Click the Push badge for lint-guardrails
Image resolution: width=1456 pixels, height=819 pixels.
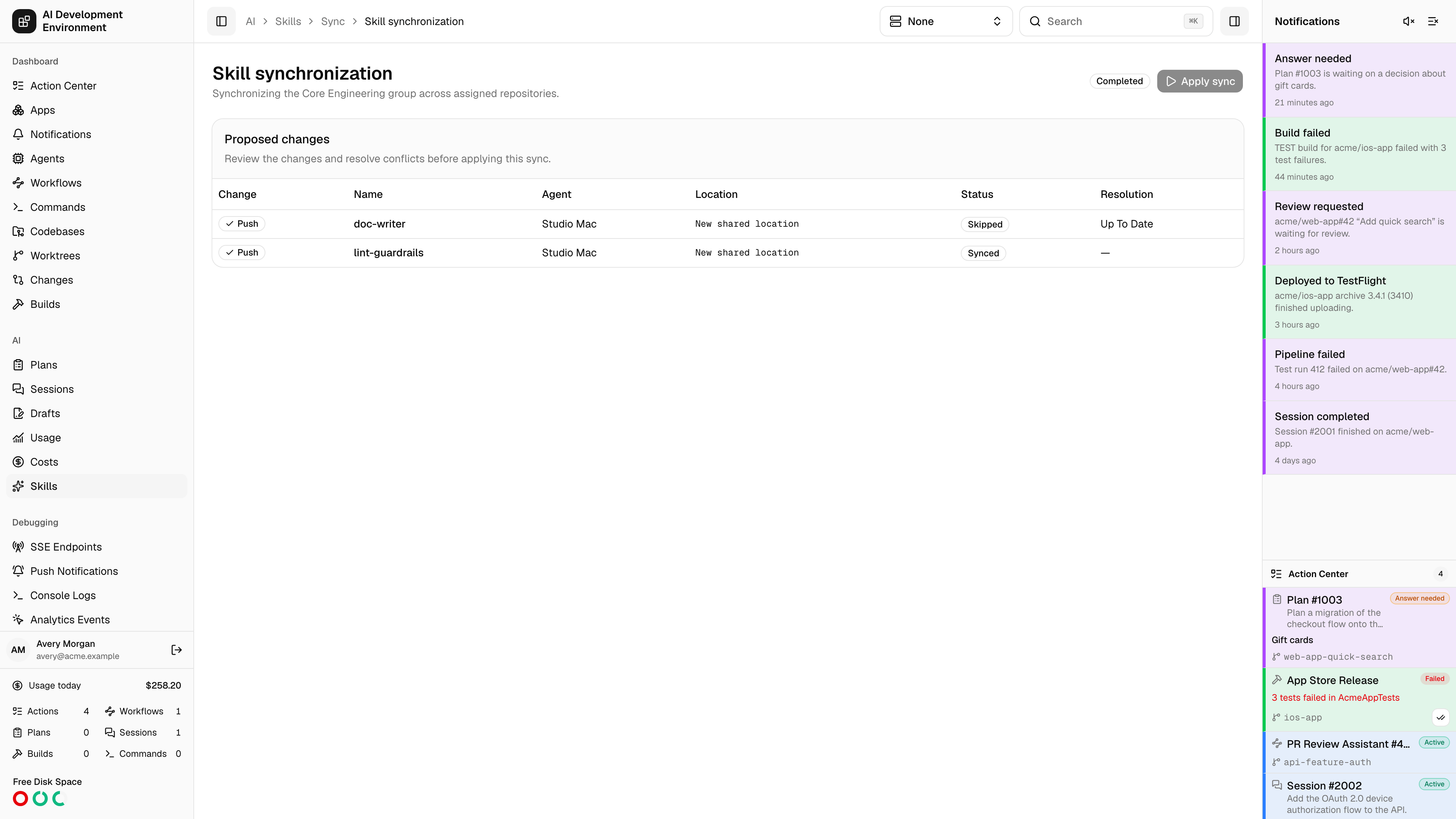[x=242, y=253]
